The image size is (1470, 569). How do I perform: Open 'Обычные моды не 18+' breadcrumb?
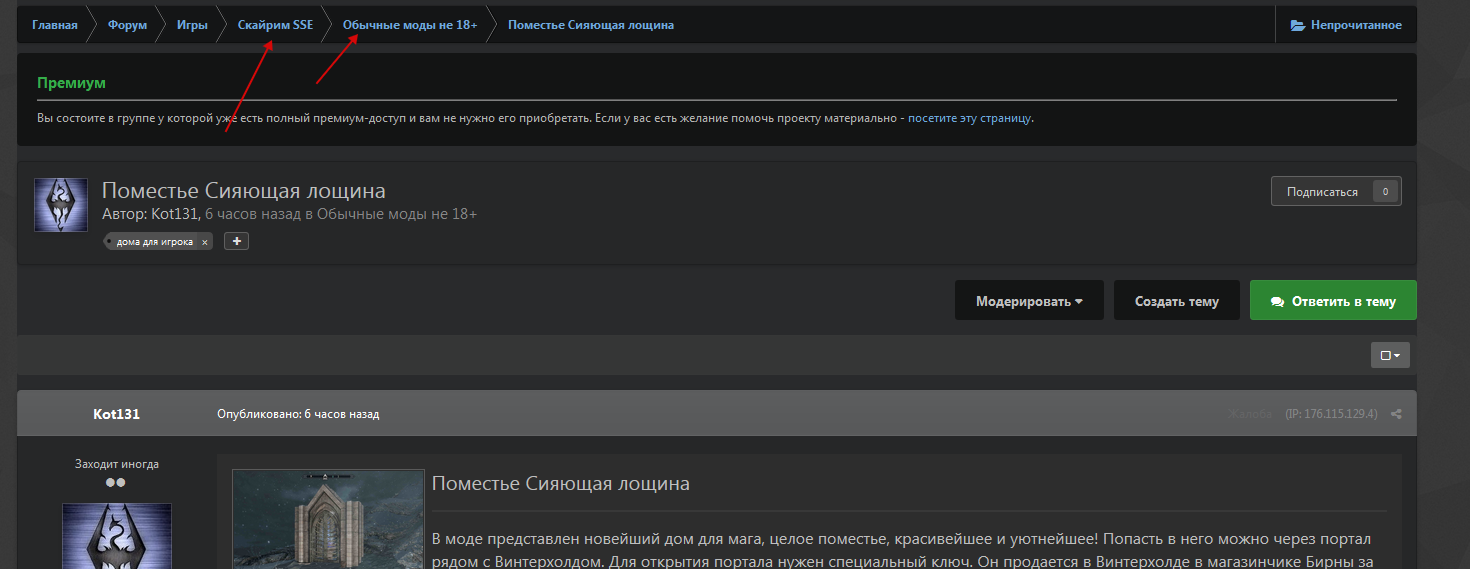[410, 25]
